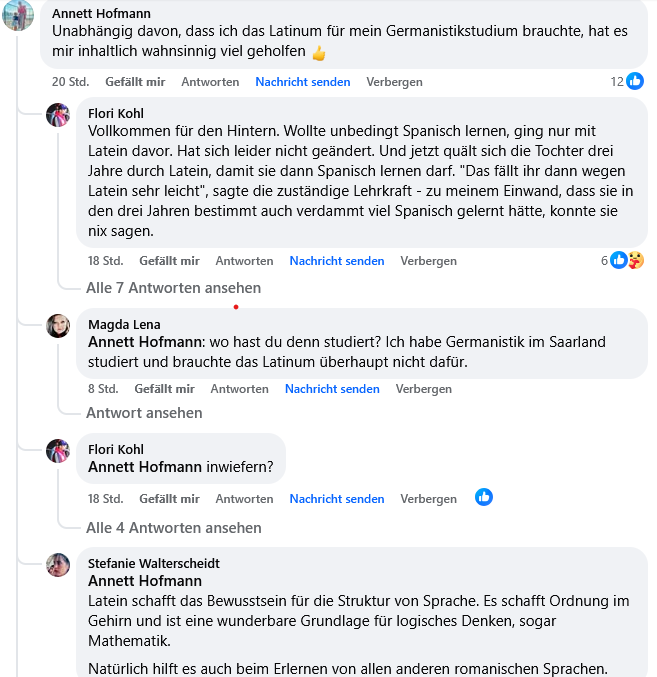The height and width of the screenshot is (677, 657).
Task: Like Magda Lena's comment via 'Gefällt mir'
Action: (164, 389)
